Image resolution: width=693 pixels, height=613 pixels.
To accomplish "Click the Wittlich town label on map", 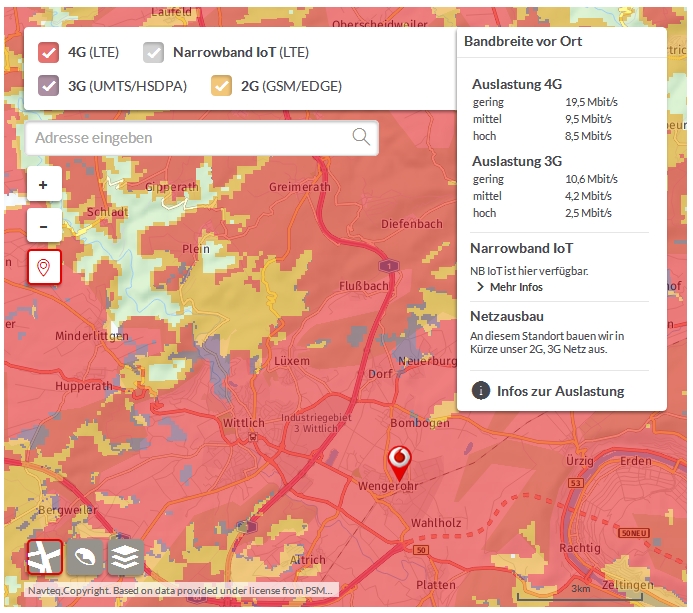I will pos(244,423).
